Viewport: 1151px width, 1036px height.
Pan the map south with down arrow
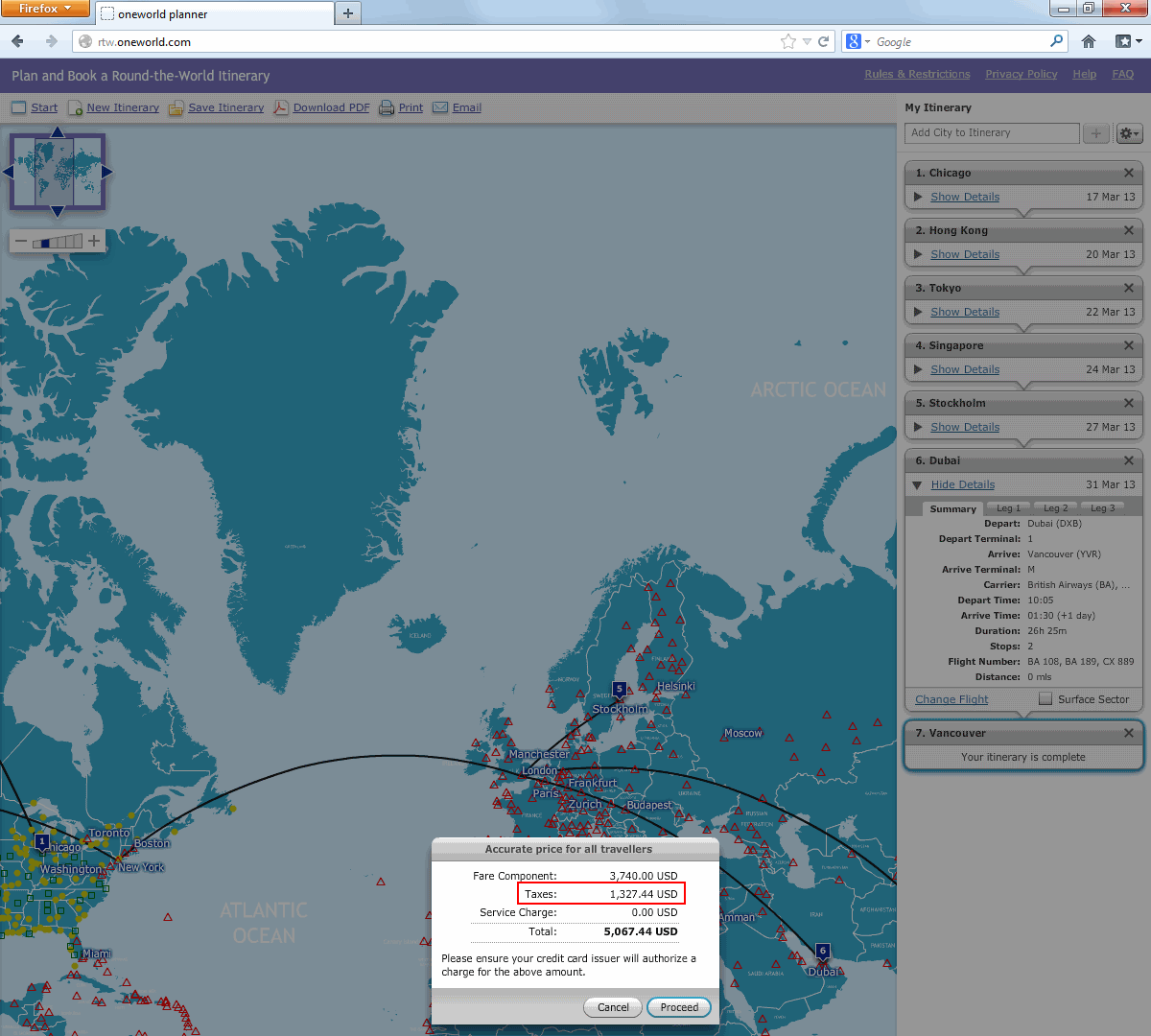pyautogui.click(x=58, y=212)
